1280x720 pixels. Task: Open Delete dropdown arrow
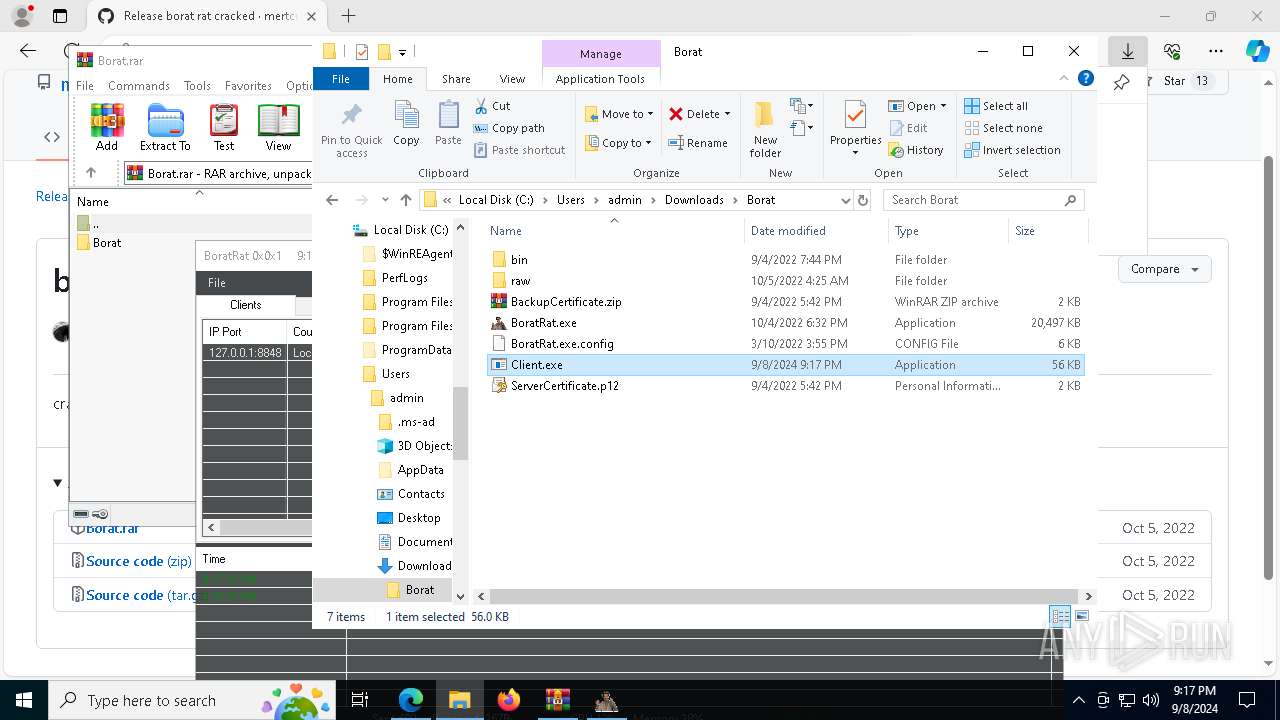pos(727,114)
